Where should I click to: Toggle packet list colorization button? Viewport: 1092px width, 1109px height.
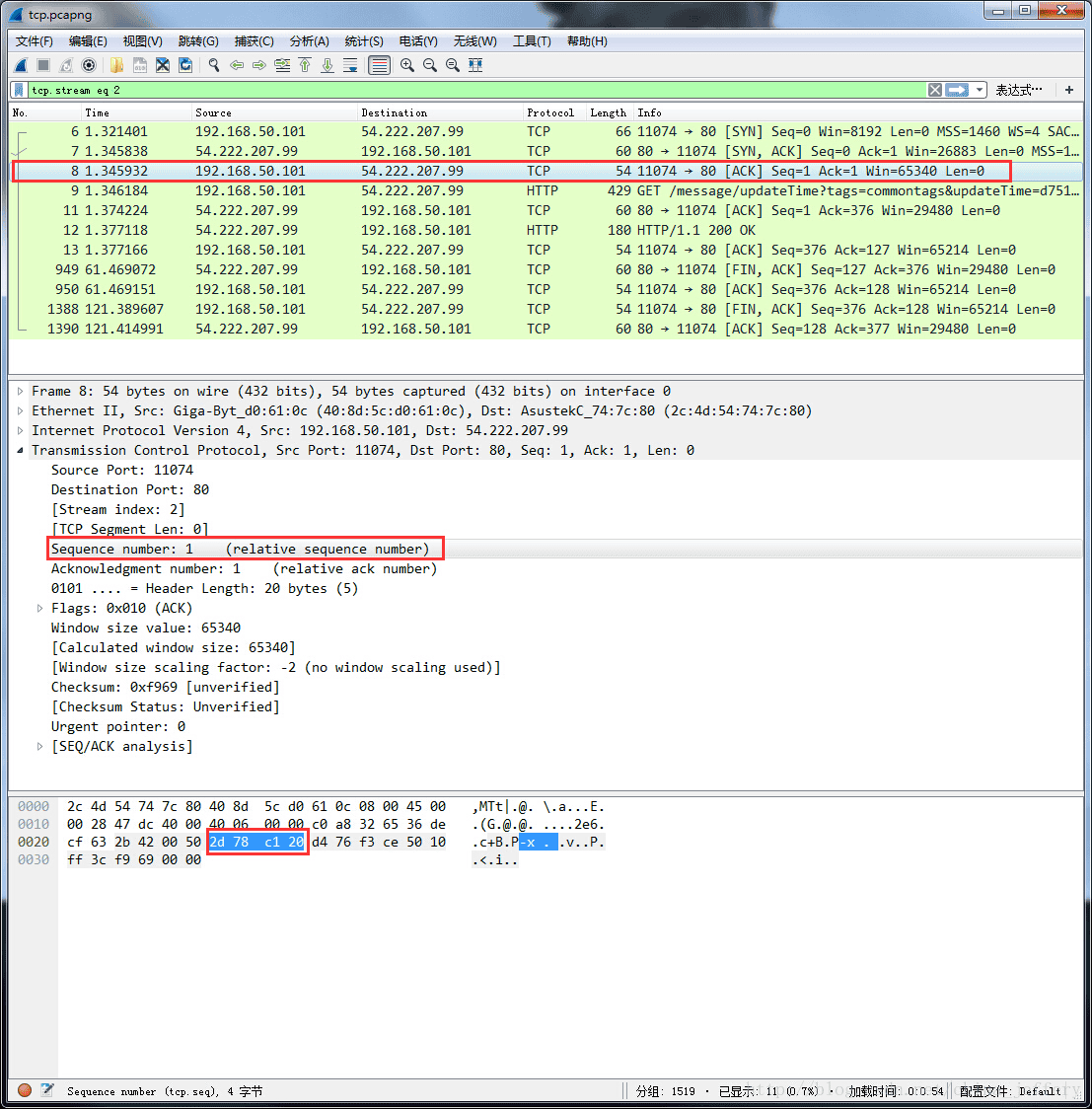click(x=379, y=65)
